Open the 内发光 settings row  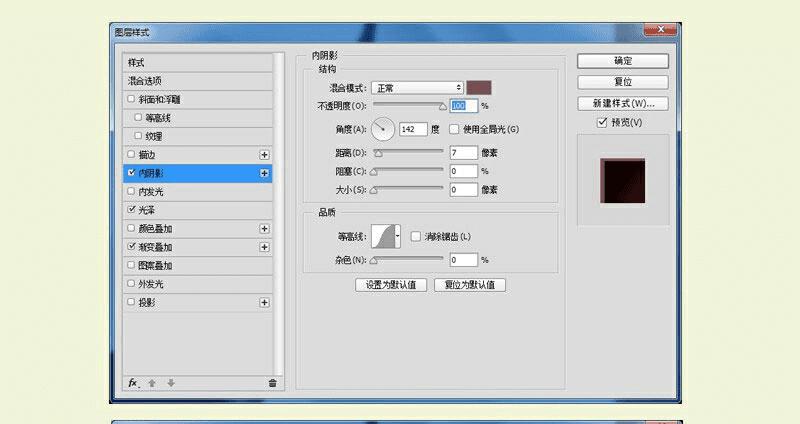[x=198, y=192]
